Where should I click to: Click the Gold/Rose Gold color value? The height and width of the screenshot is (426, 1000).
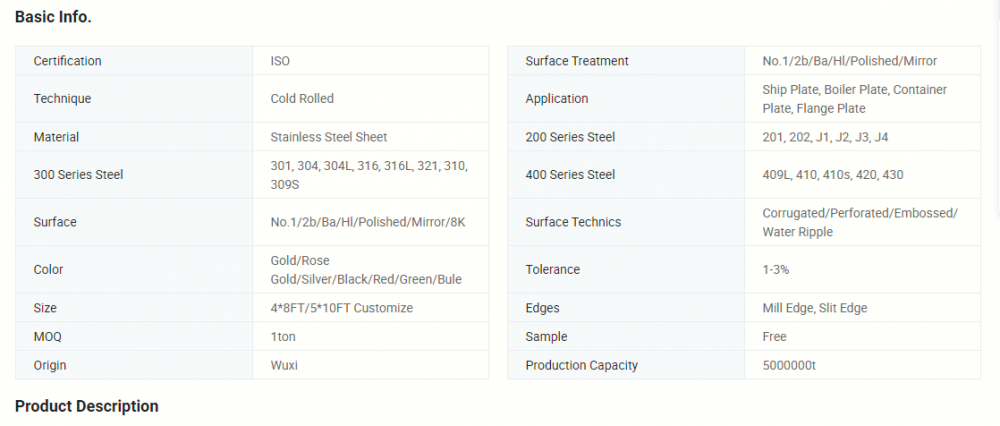coord(365,270)
